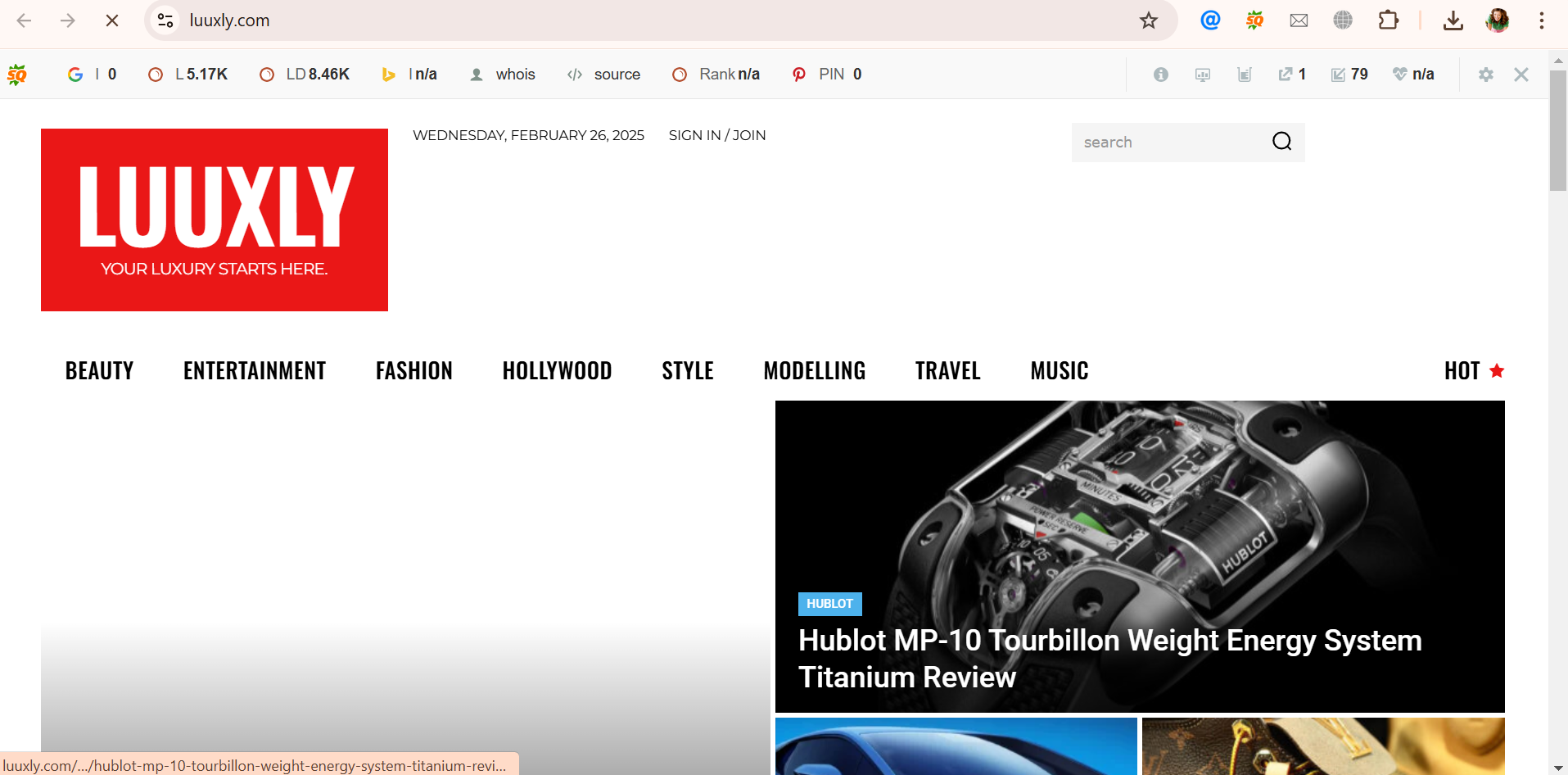The image size is (1568, 775).
Task: View page source via SEO bar
Action: point(603,75)
